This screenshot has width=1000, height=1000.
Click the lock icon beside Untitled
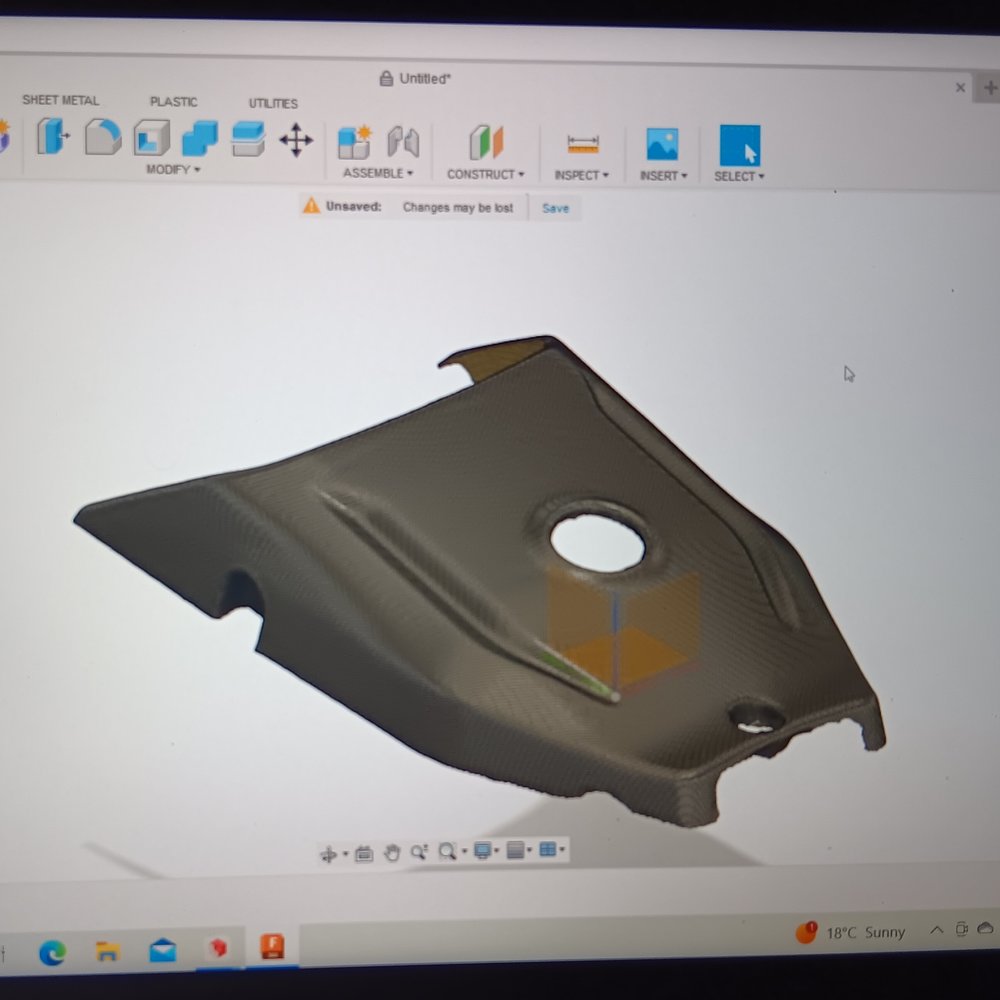(386, 78)
